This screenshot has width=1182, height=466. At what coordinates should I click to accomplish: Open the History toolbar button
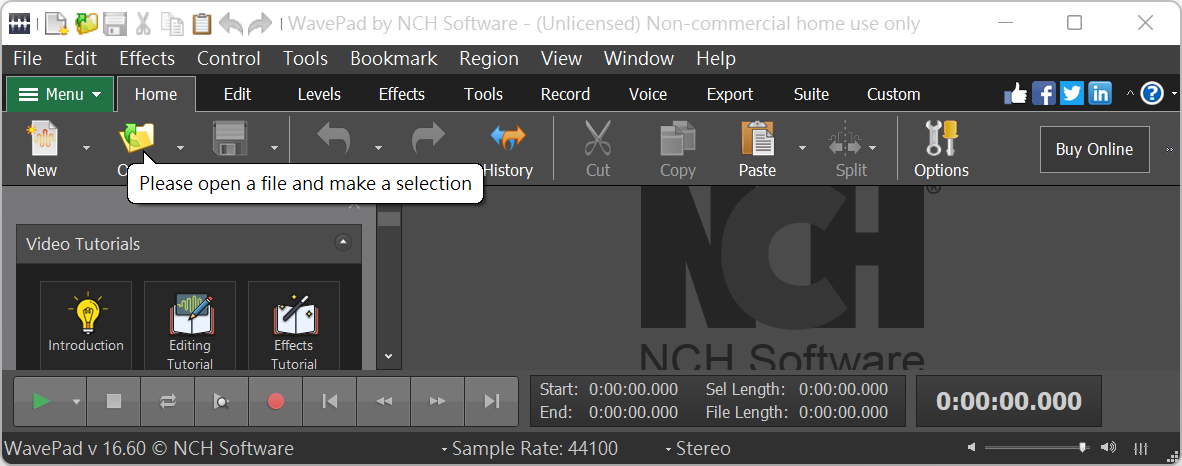[x=507, y=149]
